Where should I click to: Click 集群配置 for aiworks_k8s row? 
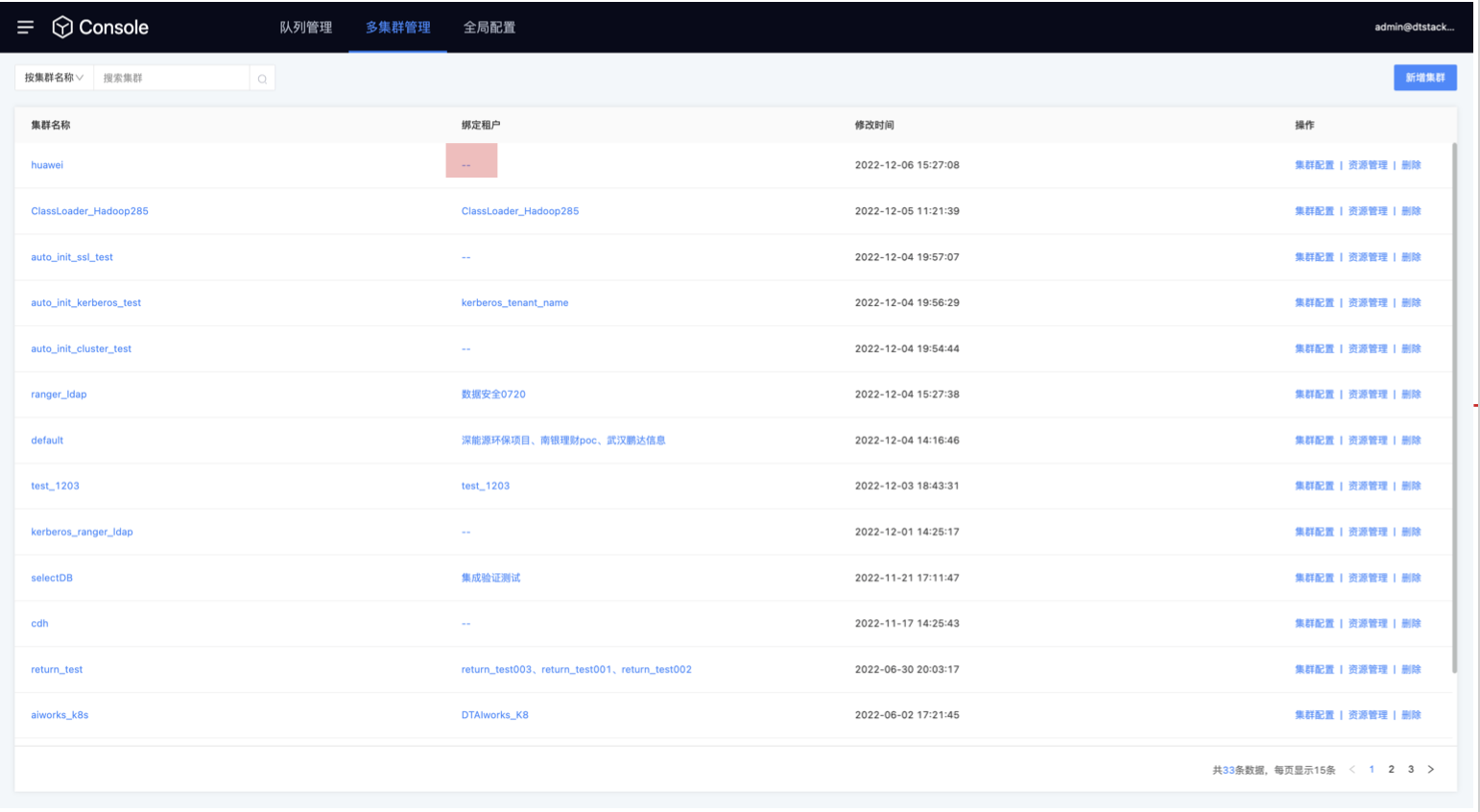[1314, 715]
